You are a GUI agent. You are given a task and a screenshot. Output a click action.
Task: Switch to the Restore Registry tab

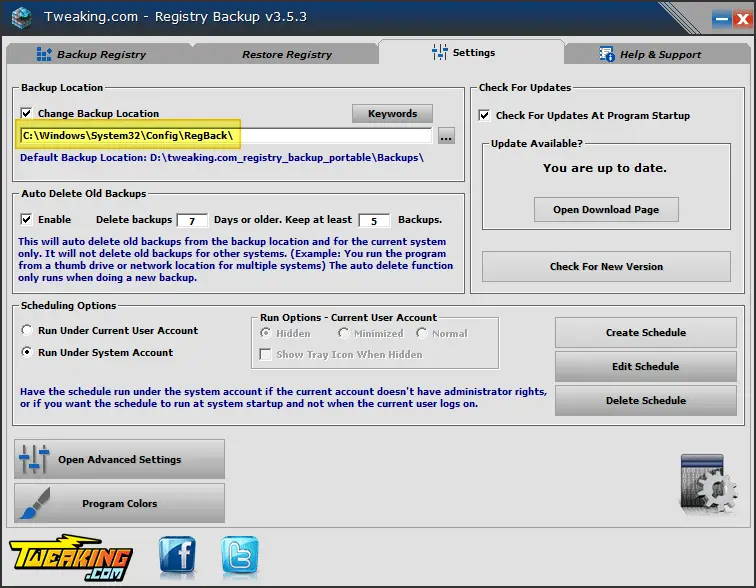[x=286, y=54]
